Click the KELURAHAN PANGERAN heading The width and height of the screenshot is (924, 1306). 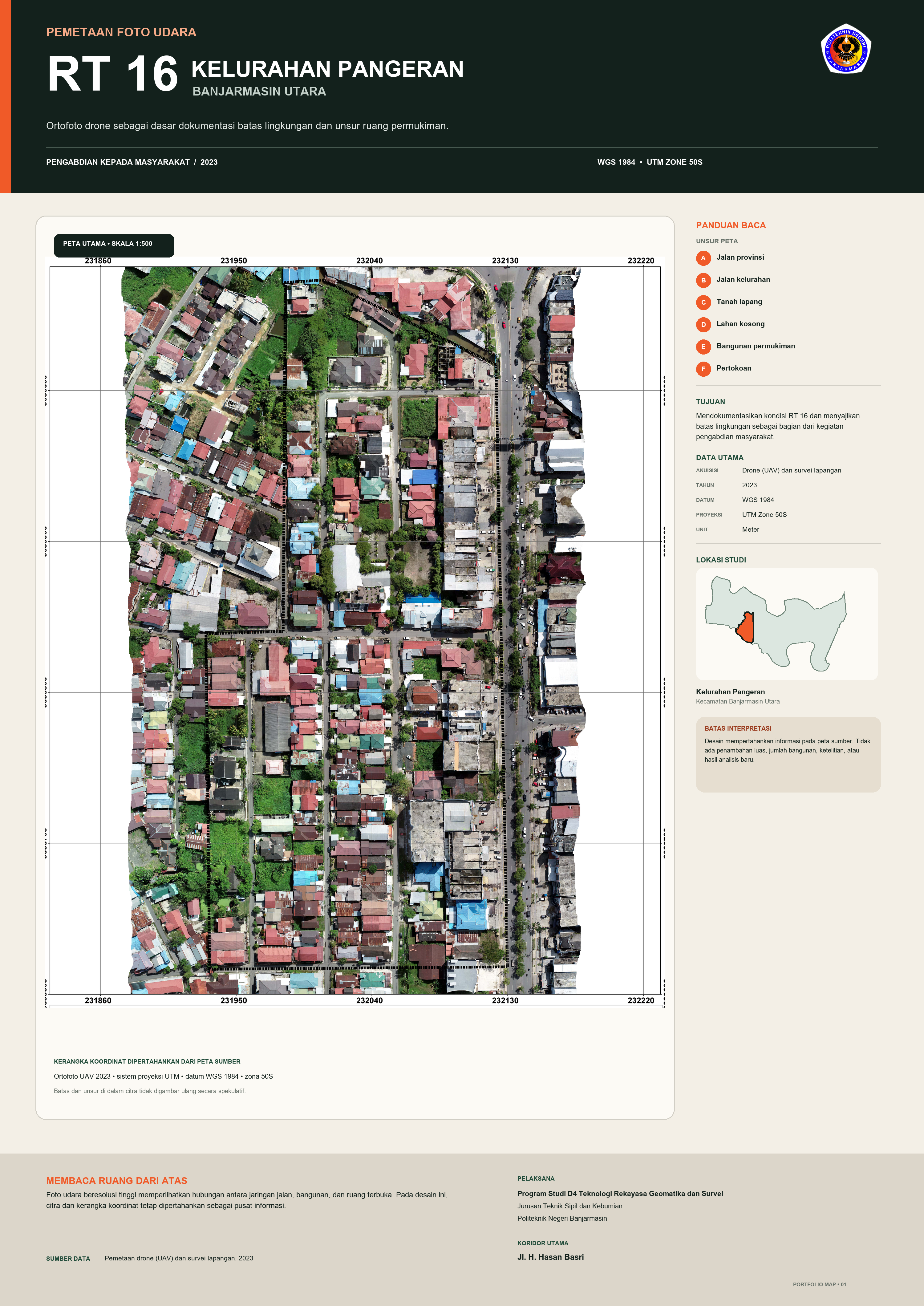pyautogui.click(x=328, y=69)
